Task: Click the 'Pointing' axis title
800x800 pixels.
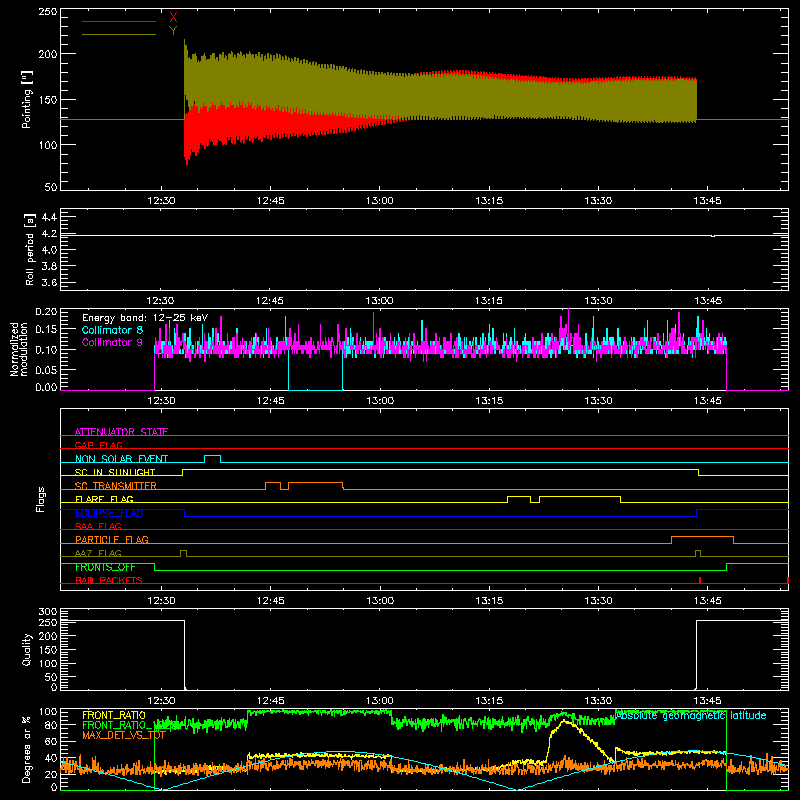Action: (27, 100)
